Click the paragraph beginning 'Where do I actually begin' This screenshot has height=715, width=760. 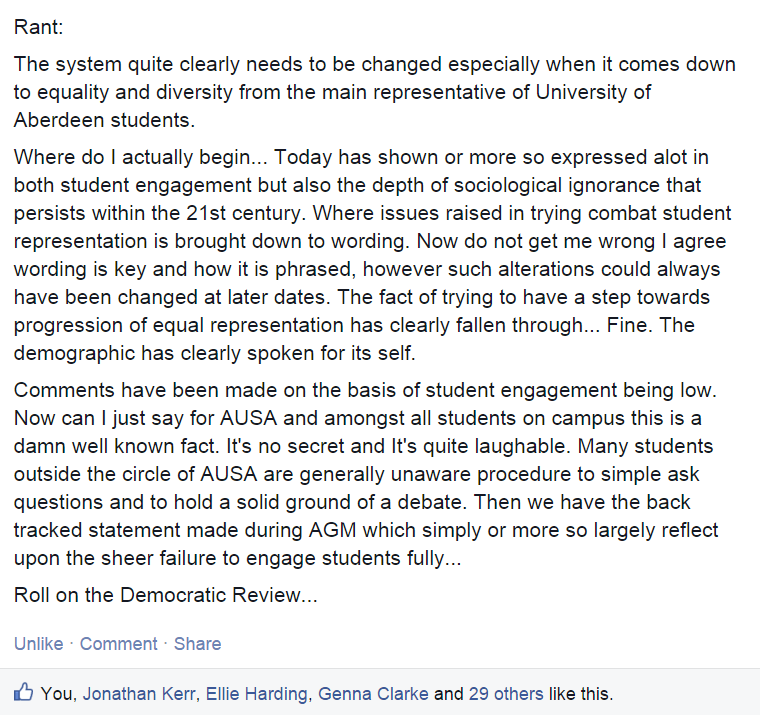coord(372,255)
